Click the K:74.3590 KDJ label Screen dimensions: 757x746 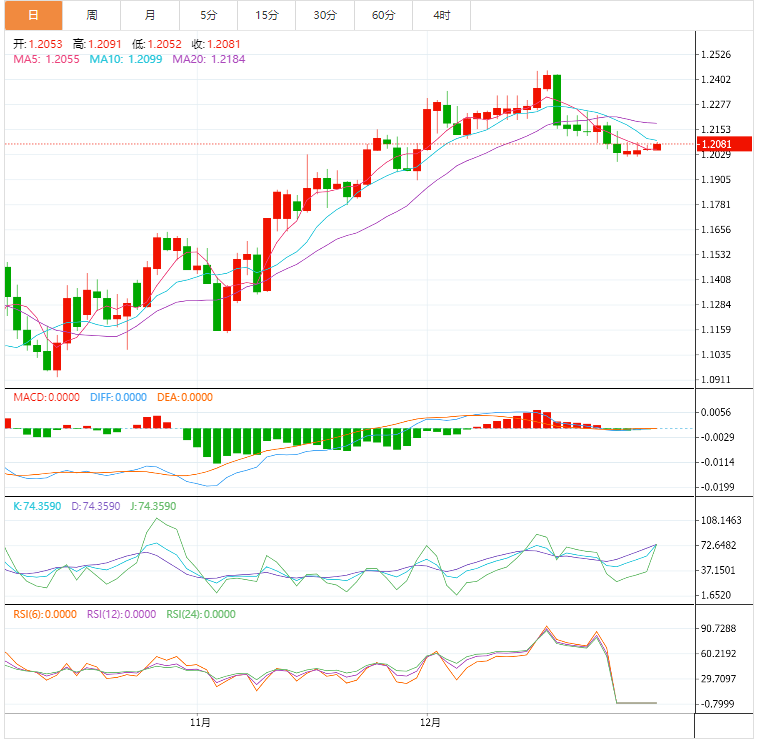click(x=38, y=507)
